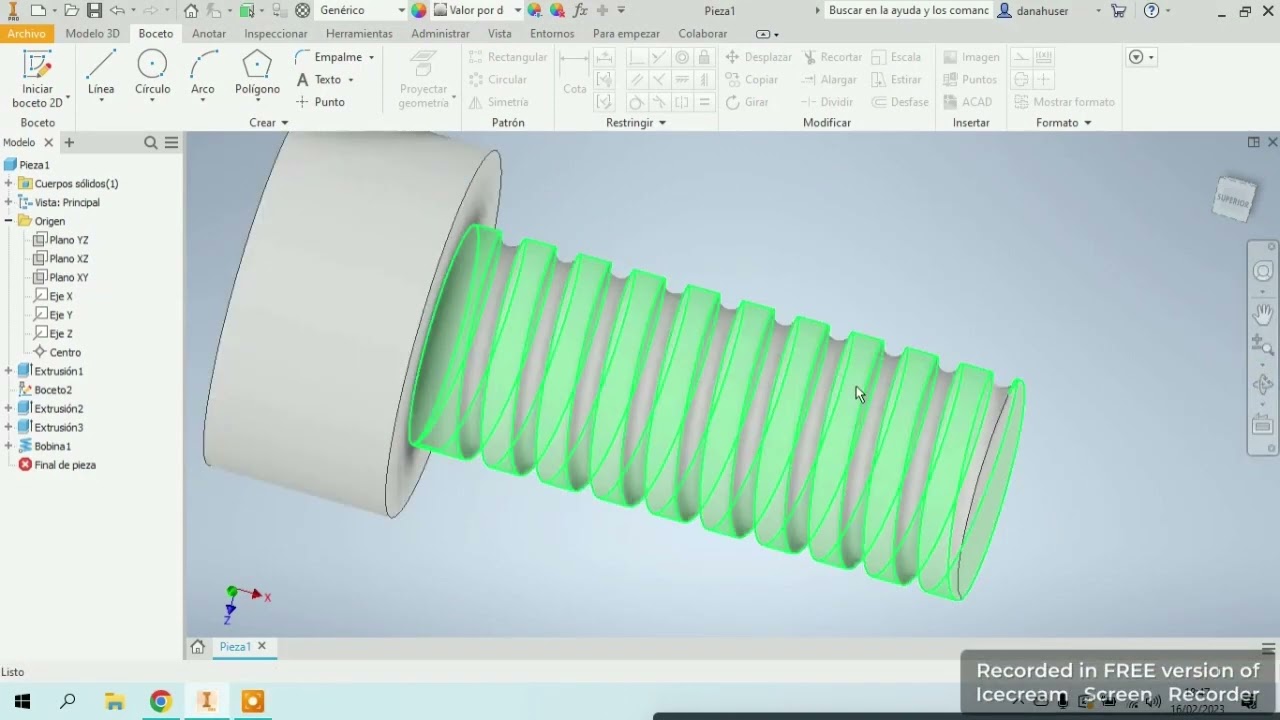Open the full navigation wheel
The image size is (1280, 720).
(x=1263, y=272)
